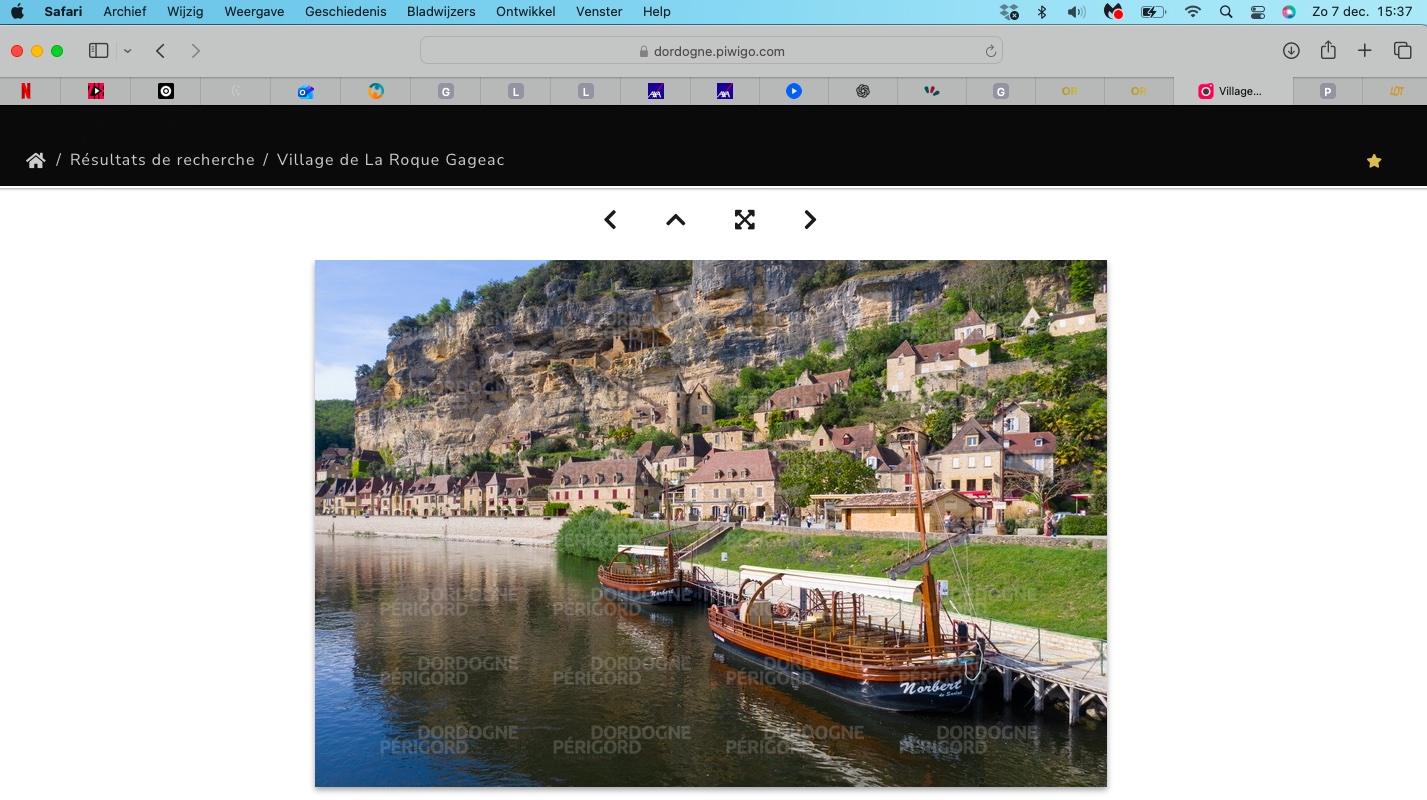
Task: Toggle the Safari sidebar button
Action: [98, 51]
